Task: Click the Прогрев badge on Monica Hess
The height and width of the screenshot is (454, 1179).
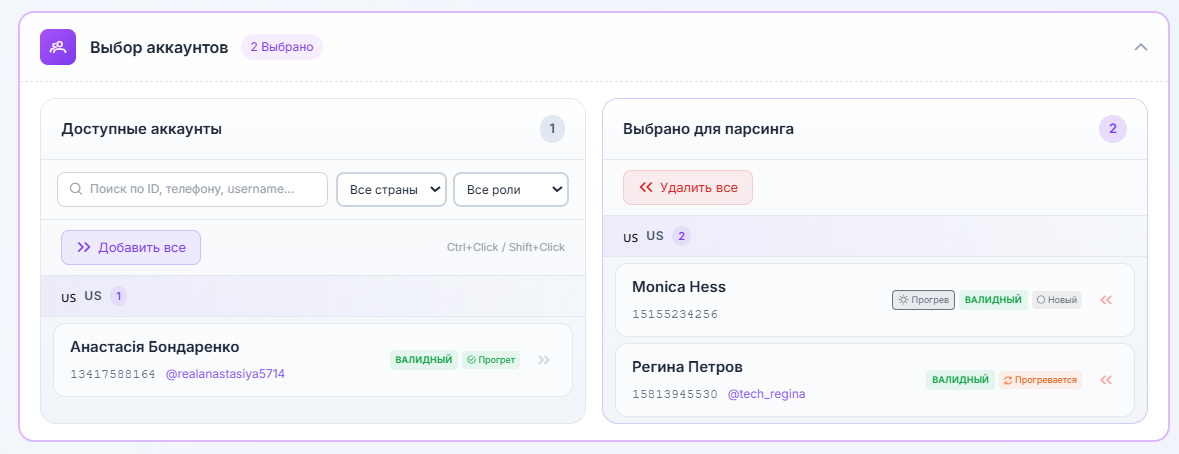Action: coord(923,300)
